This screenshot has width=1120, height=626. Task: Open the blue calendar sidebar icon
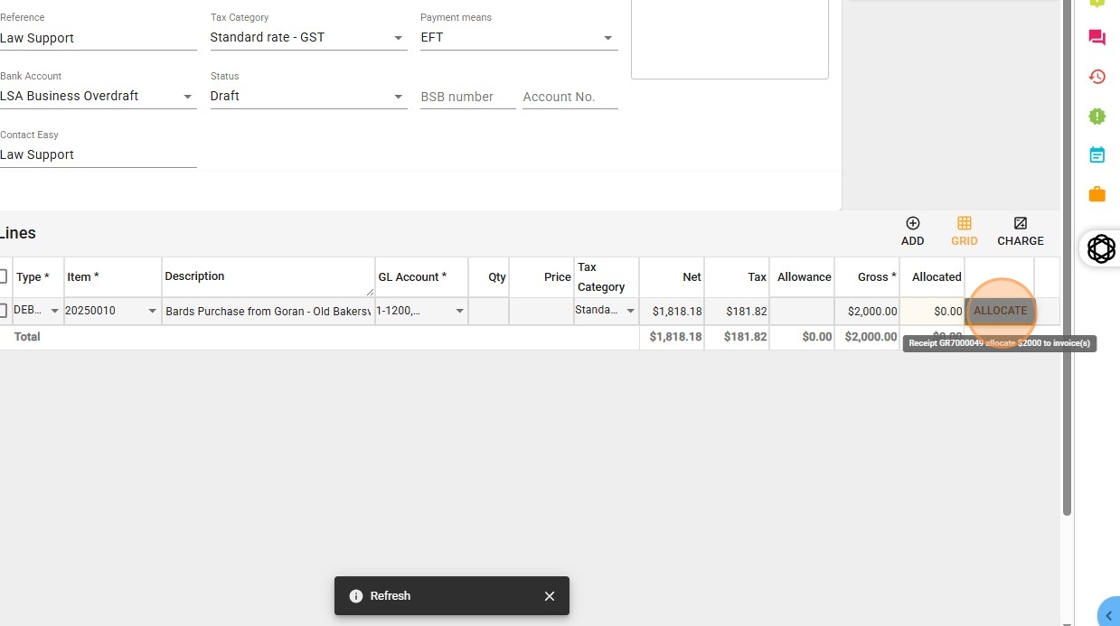tap(1096, 154)
